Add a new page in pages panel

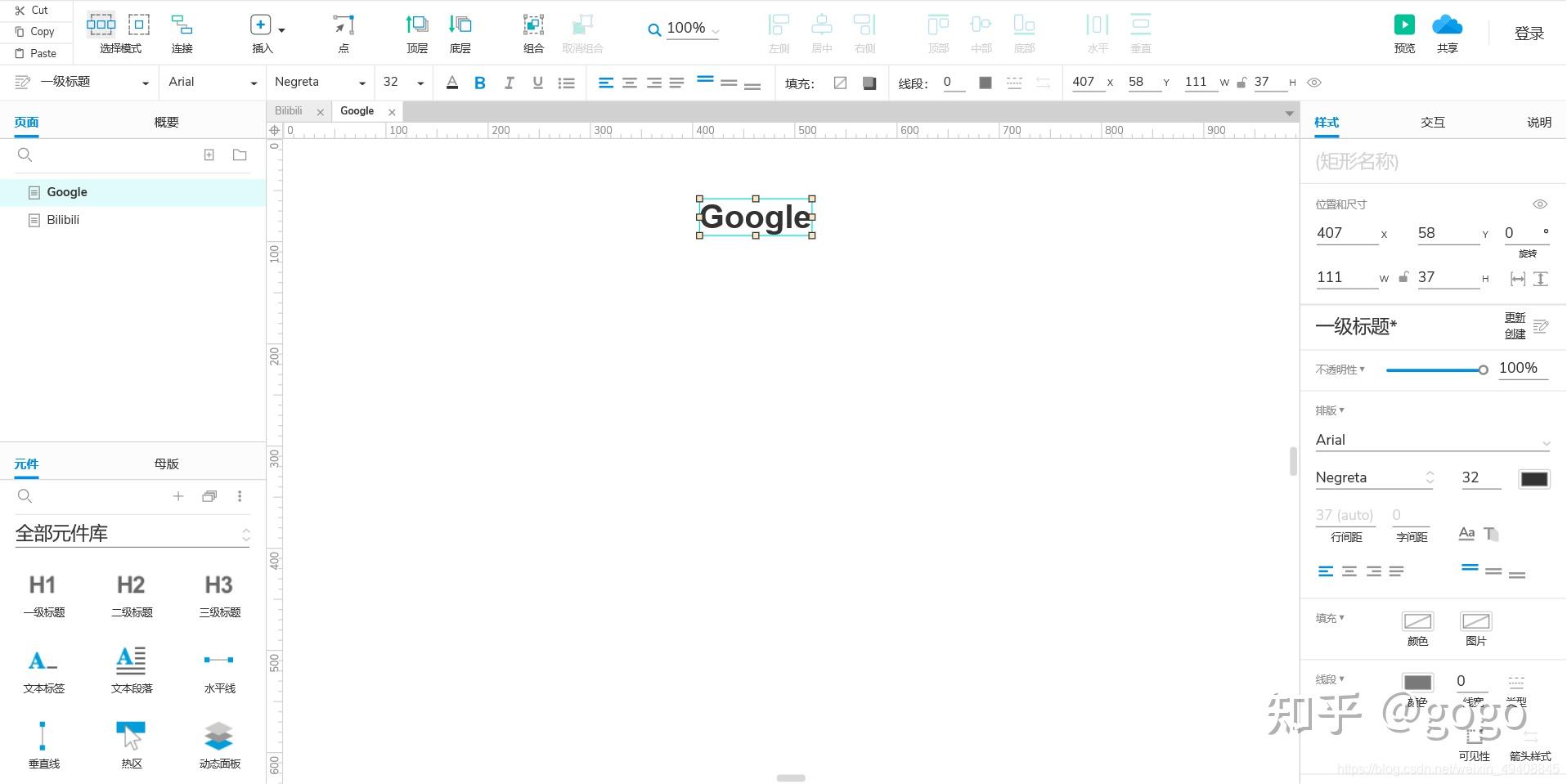click(x=209, y=155)
